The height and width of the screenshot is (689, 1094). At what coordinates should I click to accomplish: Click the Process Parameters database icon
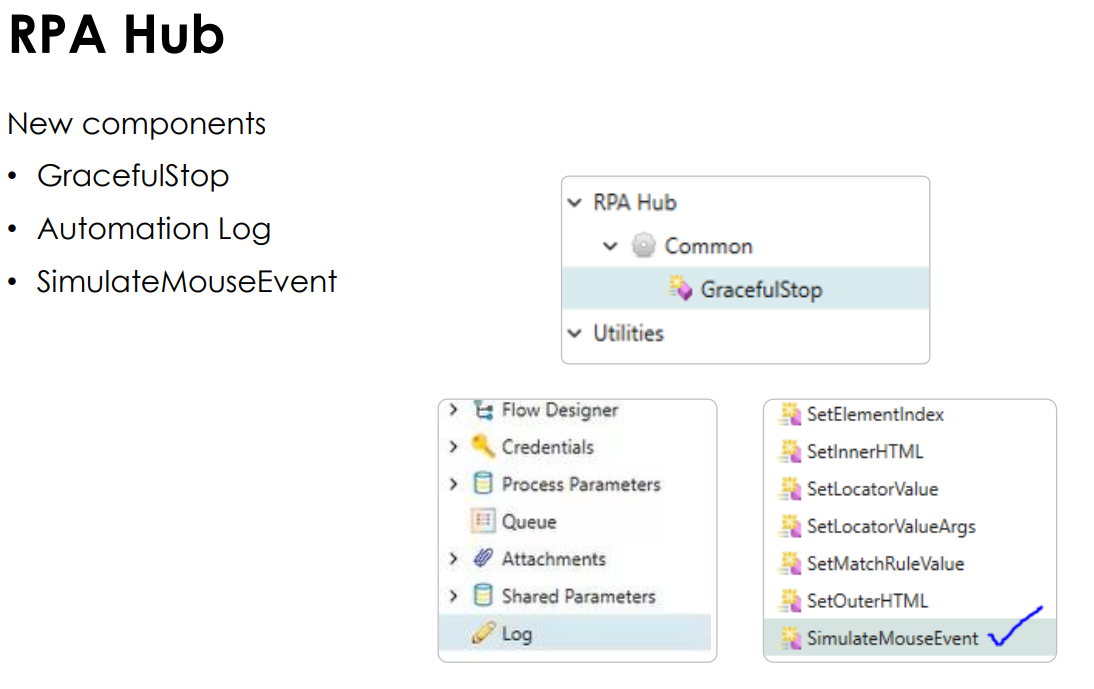481,484
